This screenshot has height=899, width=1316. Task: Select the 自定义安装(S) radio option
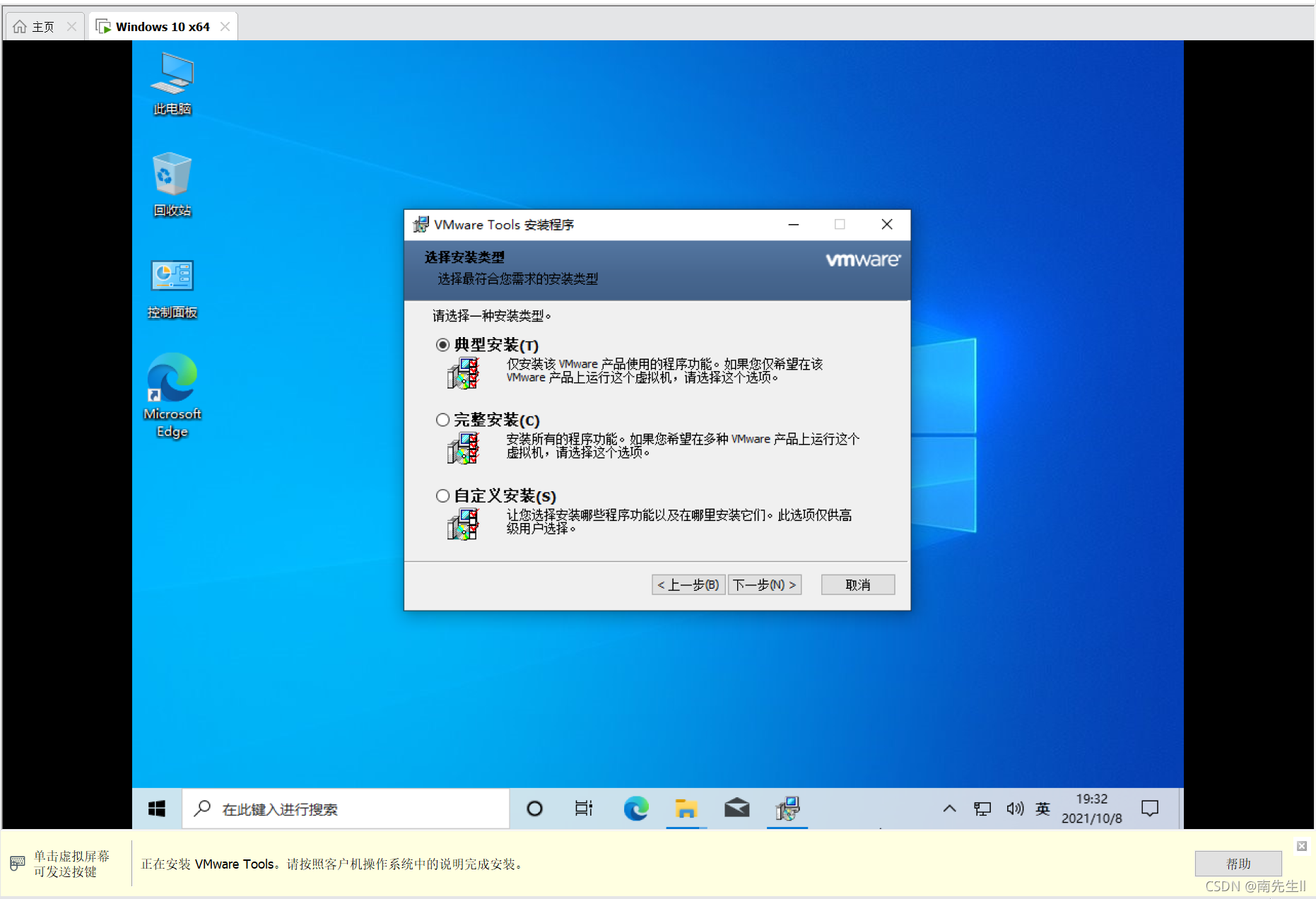443,495
